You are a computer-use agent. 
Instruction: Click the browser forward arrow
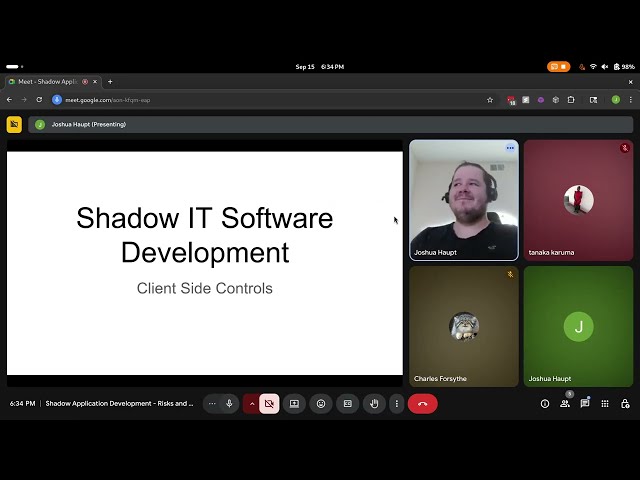click(24, 100)
